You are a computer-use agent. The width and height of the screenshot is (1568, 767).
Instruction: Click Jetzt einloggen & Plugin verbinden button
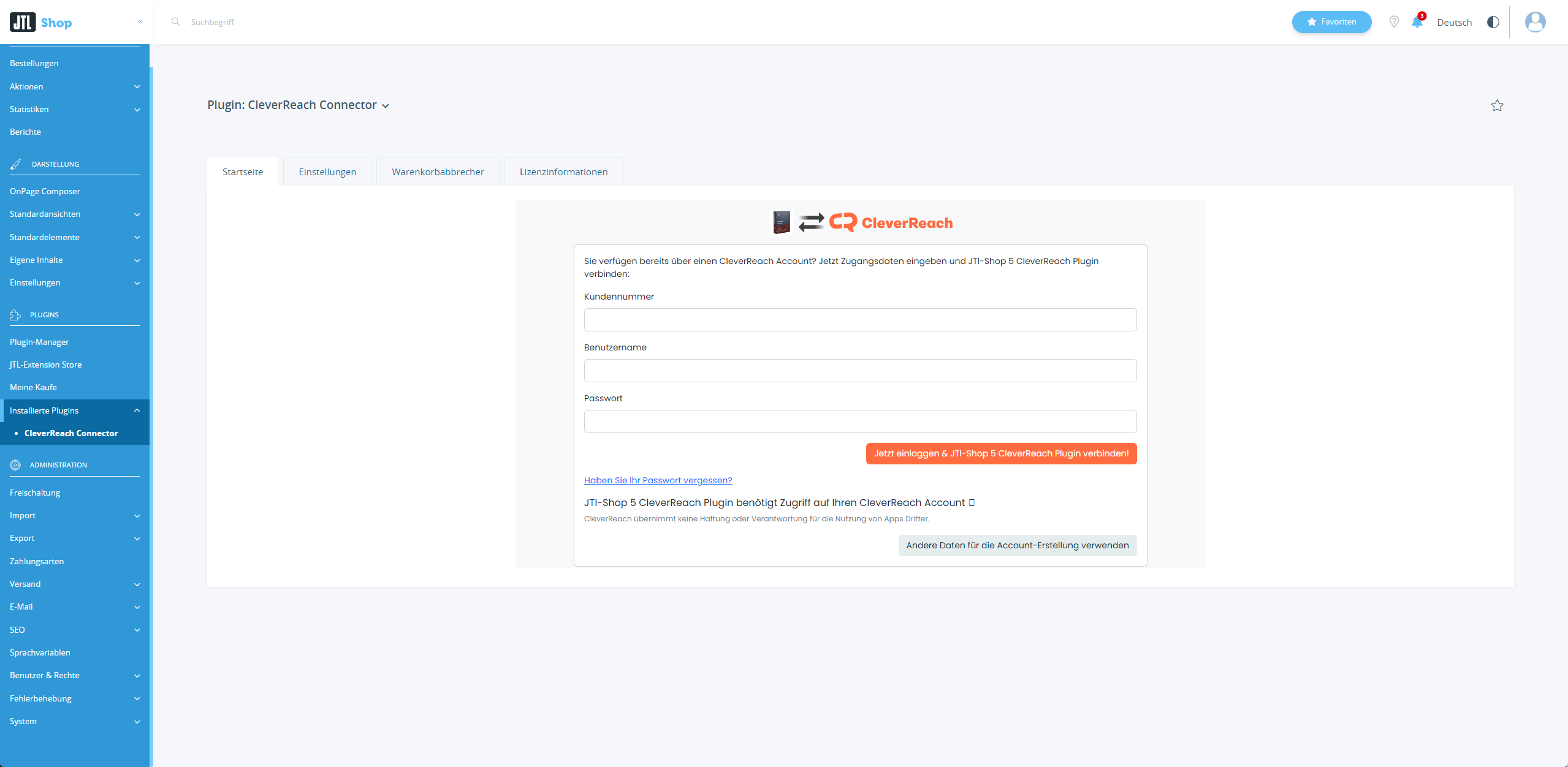(1001, 453)
